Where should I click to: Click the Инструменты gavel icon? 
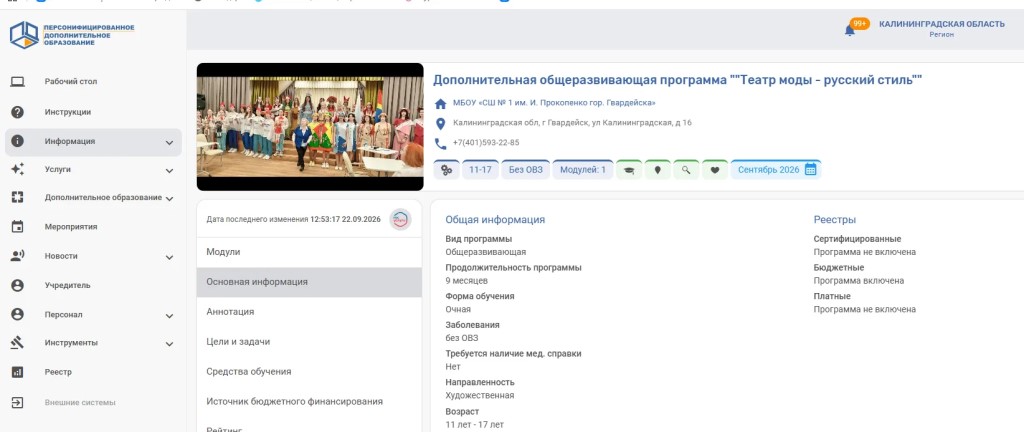tap(18, 343)
